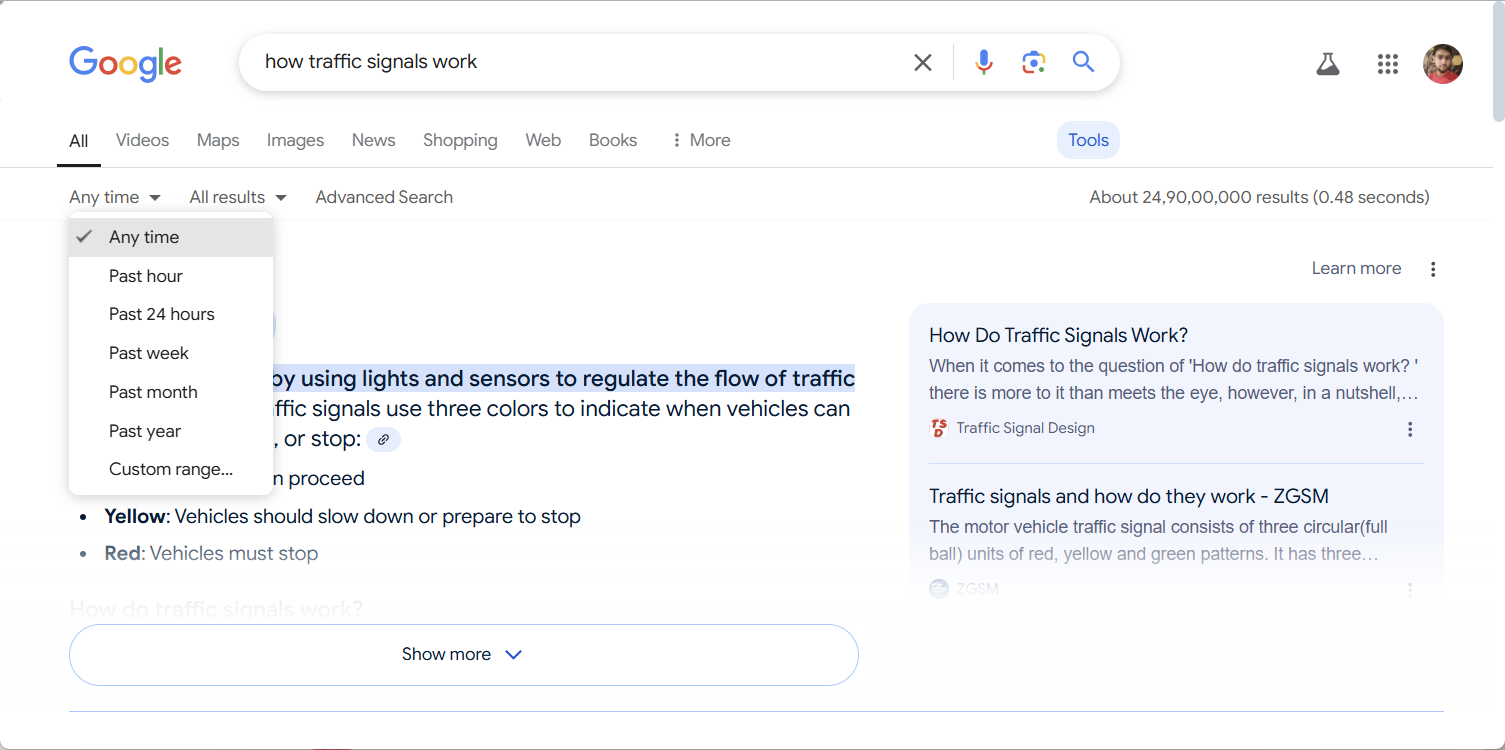Expand the More search categories menu
Viewport: 1505px width, 750px height.
[x=700, y=140]
